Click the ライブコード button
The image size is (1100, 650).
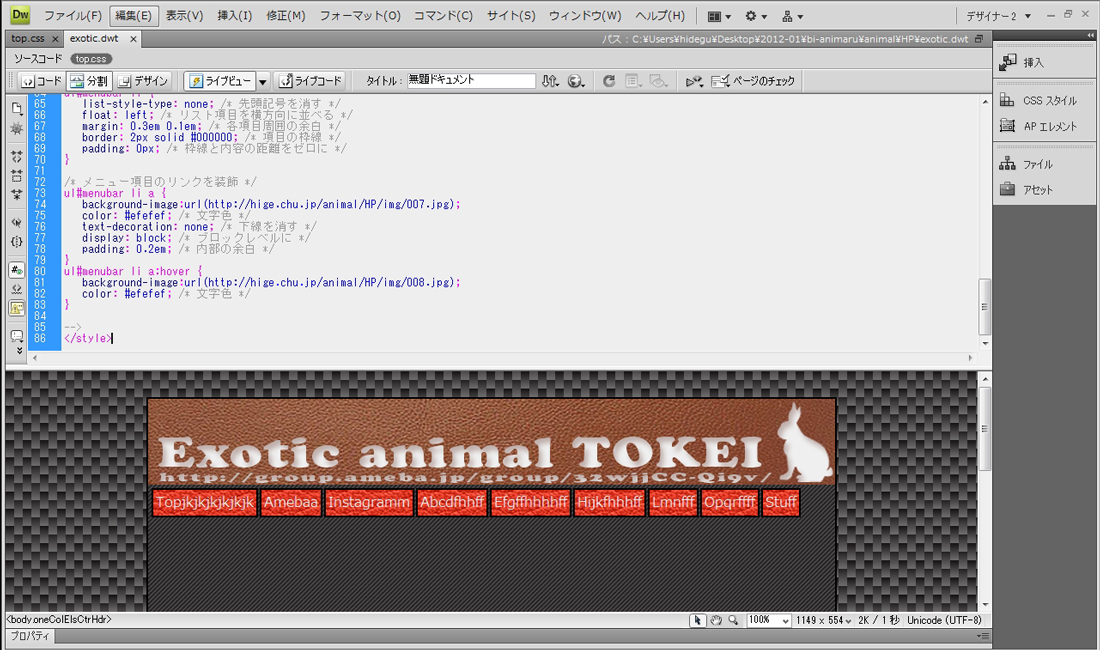click(311, 81)
